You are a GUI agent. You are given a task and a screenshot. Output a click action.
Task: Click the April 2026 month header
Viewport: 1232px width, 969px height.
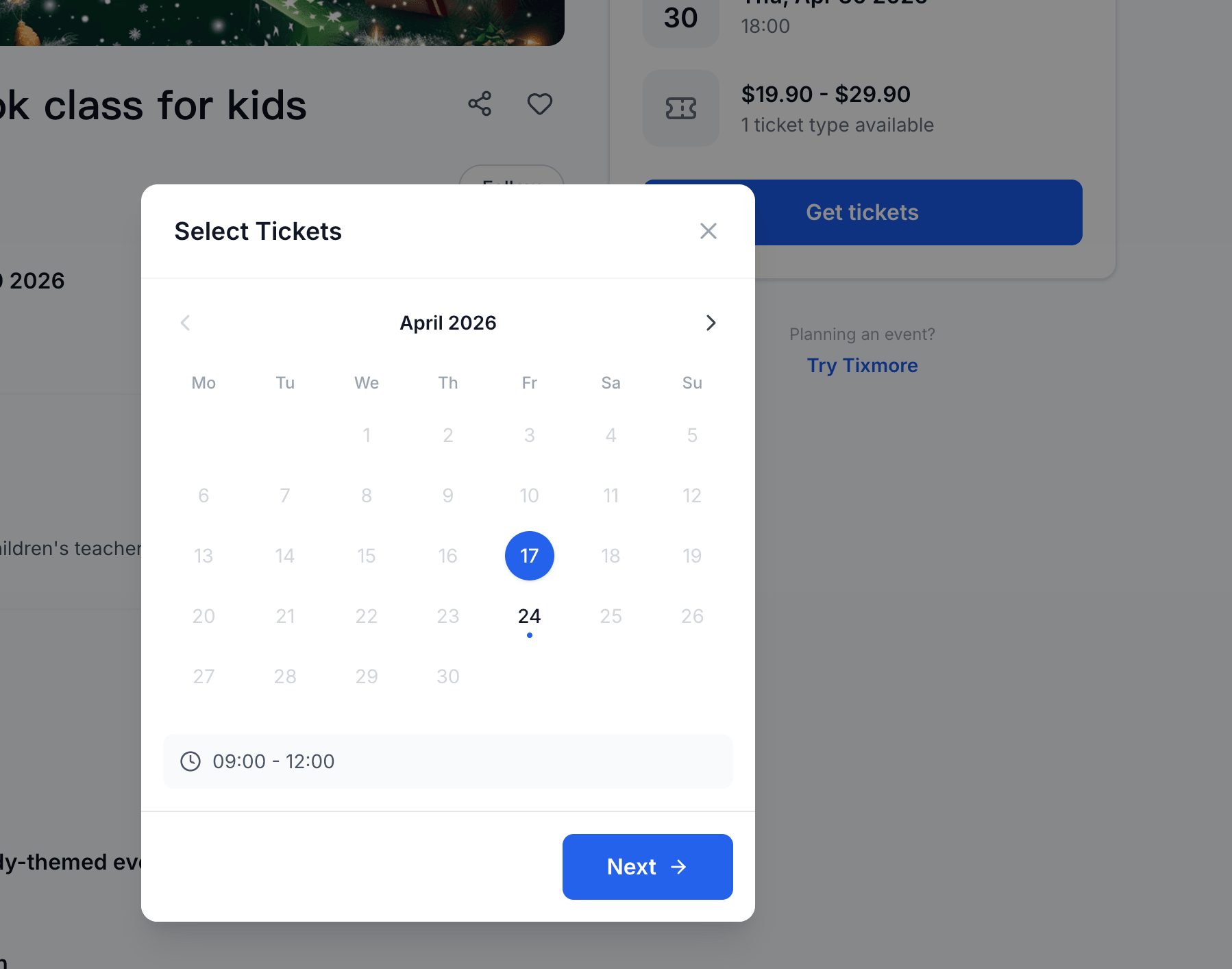(x=448, y=323)
